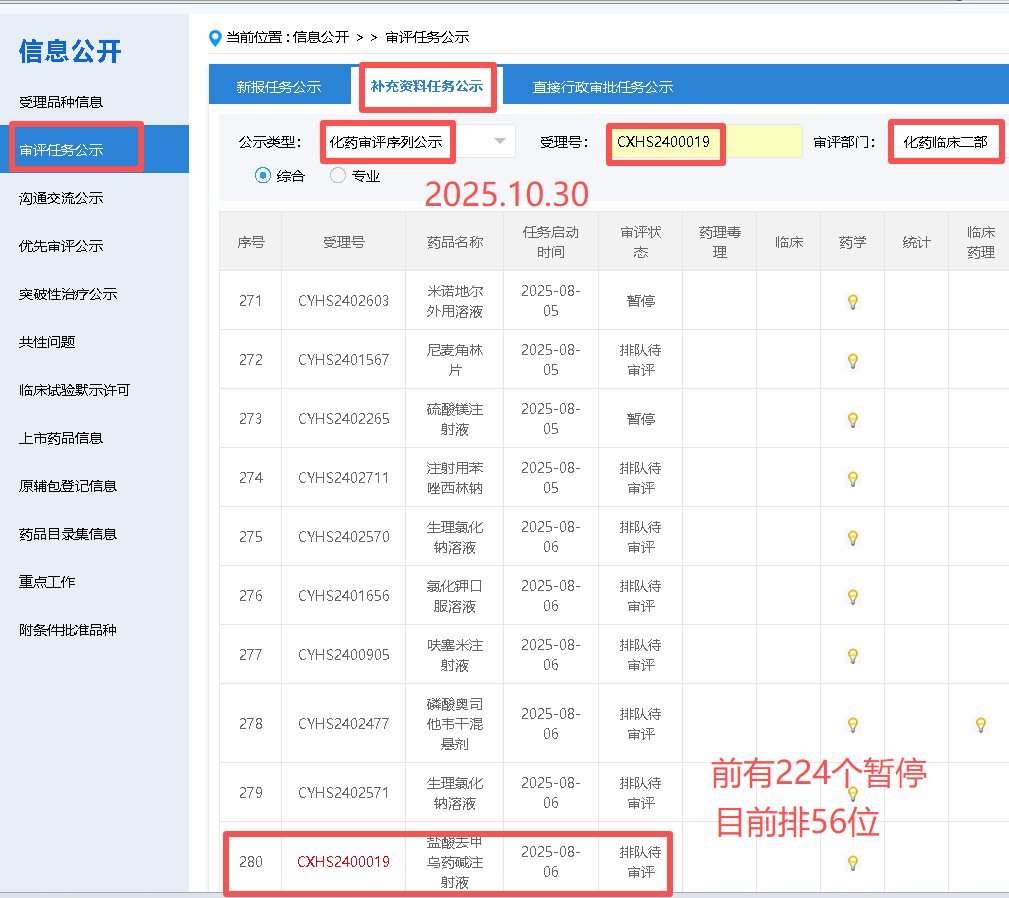This screenshot has width=1009, height=898.
Task: Click drug name 呋塞米注射液
Action: point(455,655)
